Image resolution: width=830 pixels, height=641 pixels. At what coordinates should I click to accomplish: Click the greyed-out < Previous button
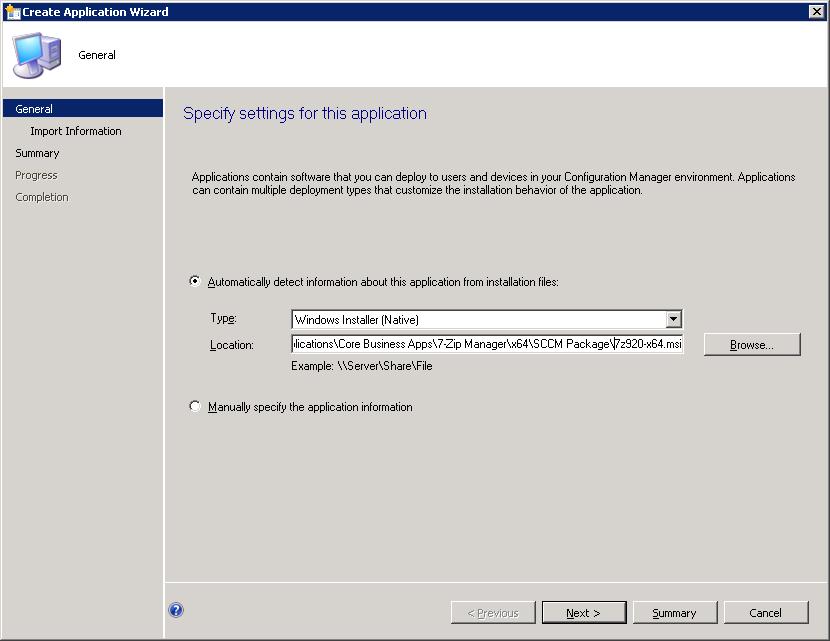pos(493,613)
